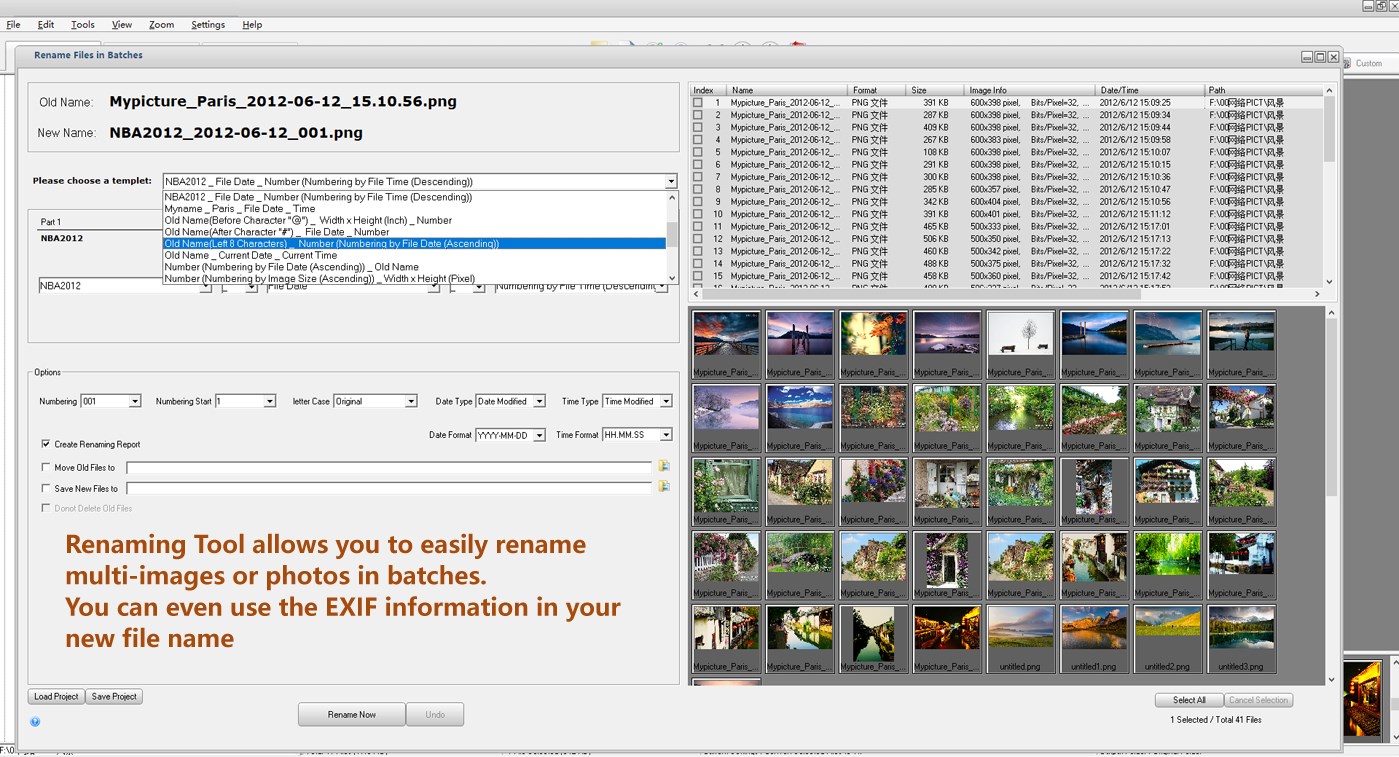Viewport: 1399px width, 757px height.
Task: Open the Tools menu
Action: 82,25
